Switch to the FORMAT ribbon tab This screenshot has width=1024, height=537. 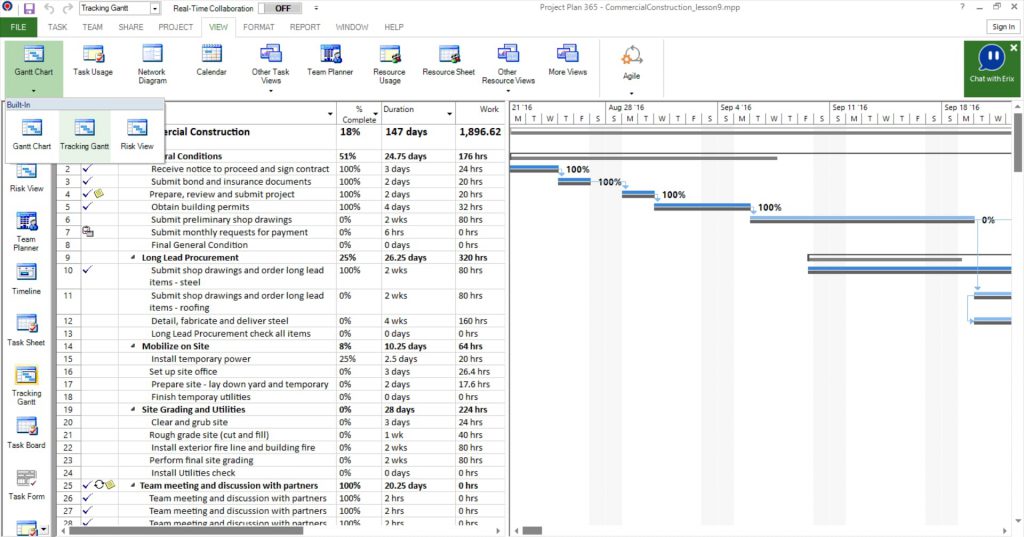click(258, 27)
